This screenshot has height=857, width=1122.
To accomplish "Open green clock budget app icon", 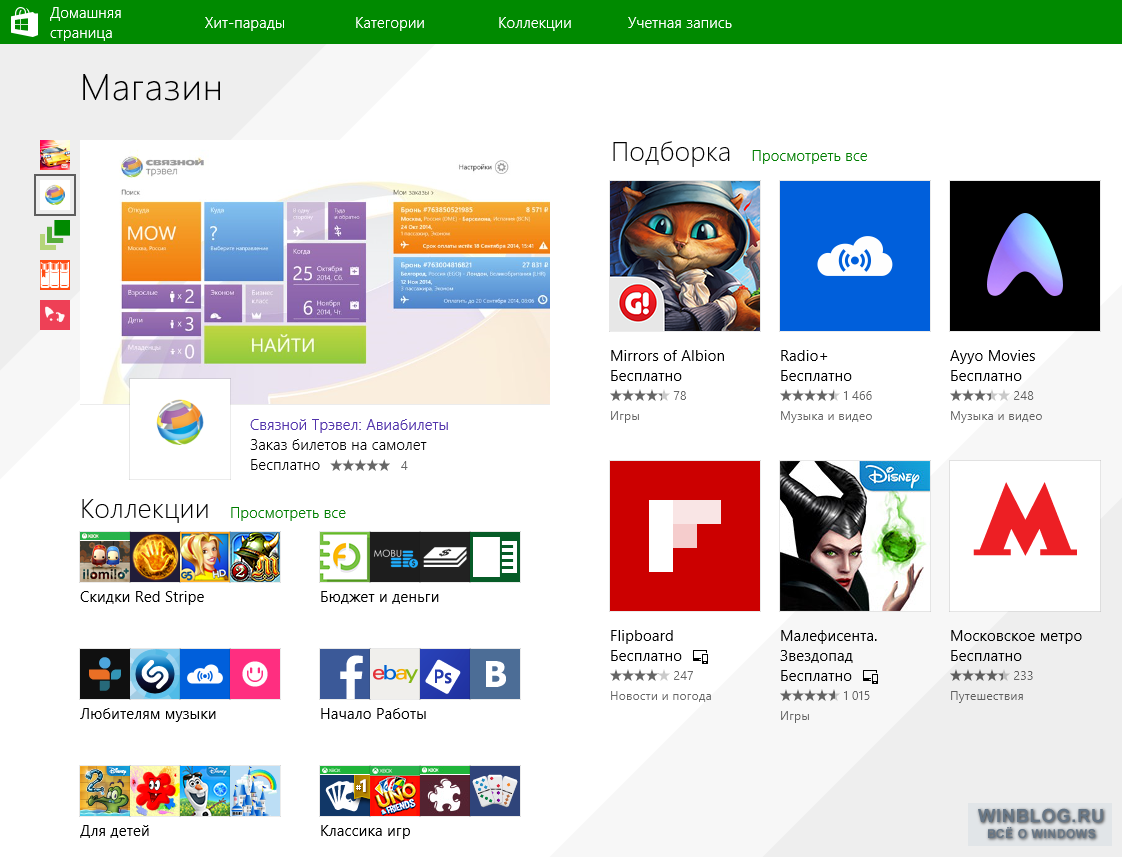I will [x=345, y=557].
